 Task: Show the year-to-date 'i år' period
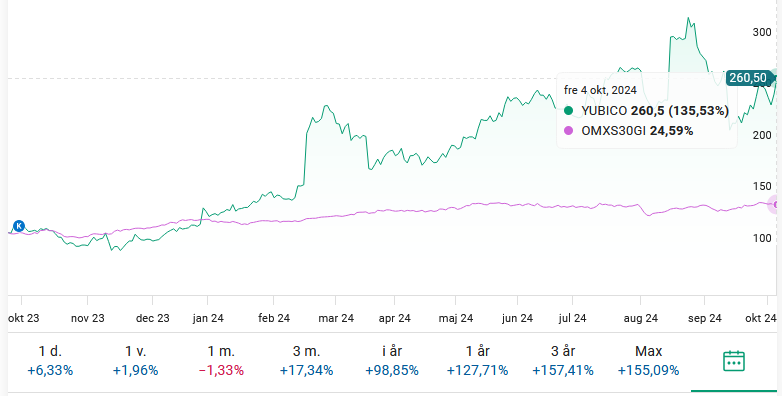[x=392, y=361]
